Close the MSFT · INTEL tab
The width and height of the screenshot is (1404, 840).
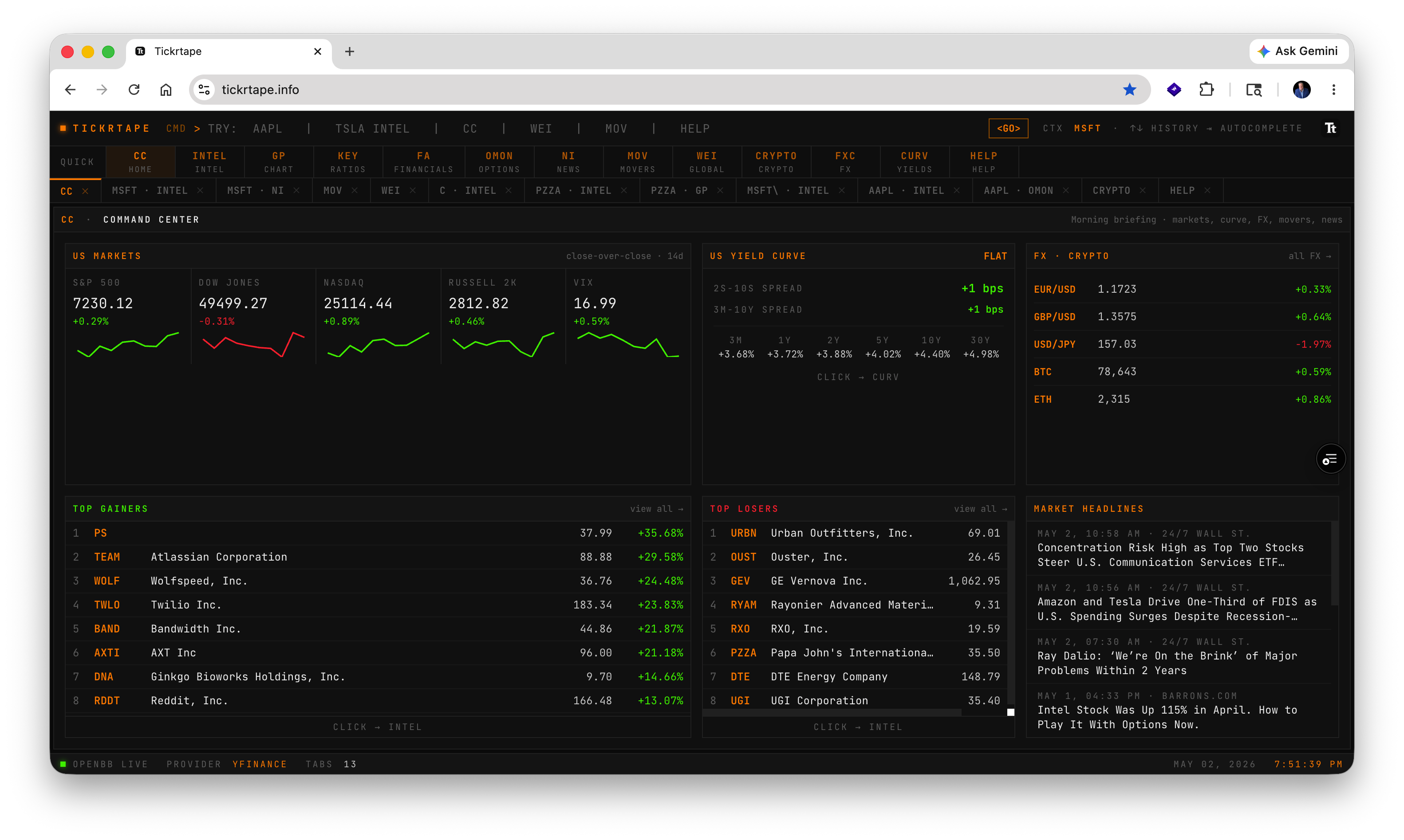[x=201, y=191]
